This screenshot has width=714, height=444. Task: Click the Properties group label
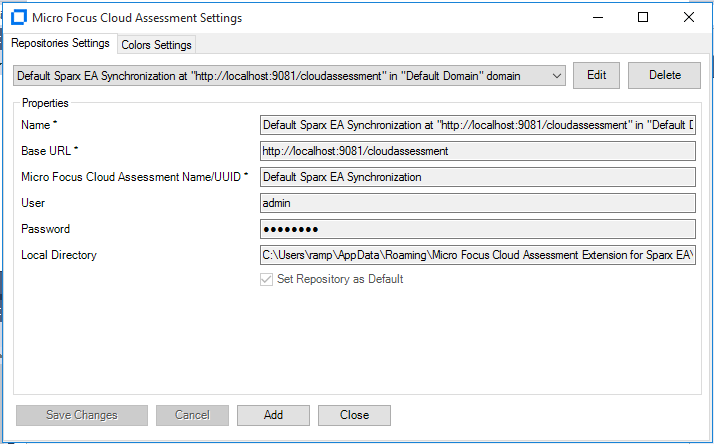click(x=45, y=103)
